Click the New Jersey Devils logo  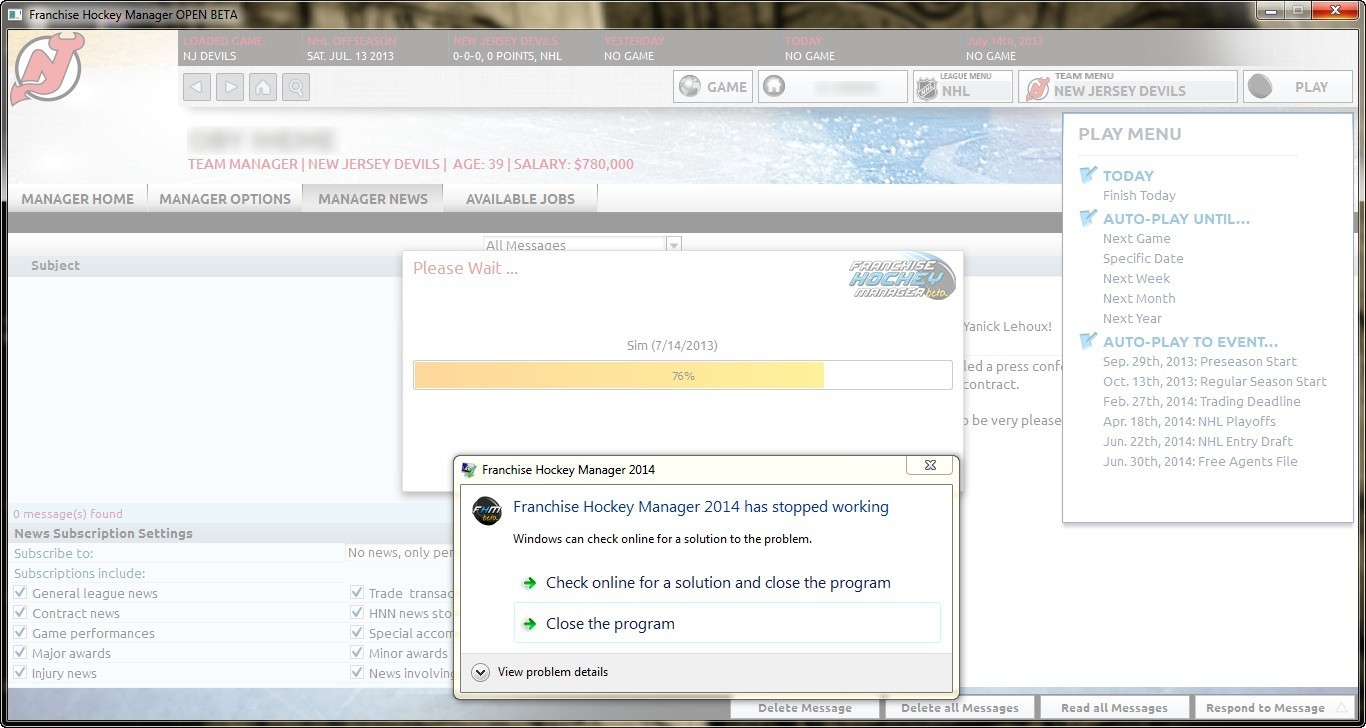point(48,68)
